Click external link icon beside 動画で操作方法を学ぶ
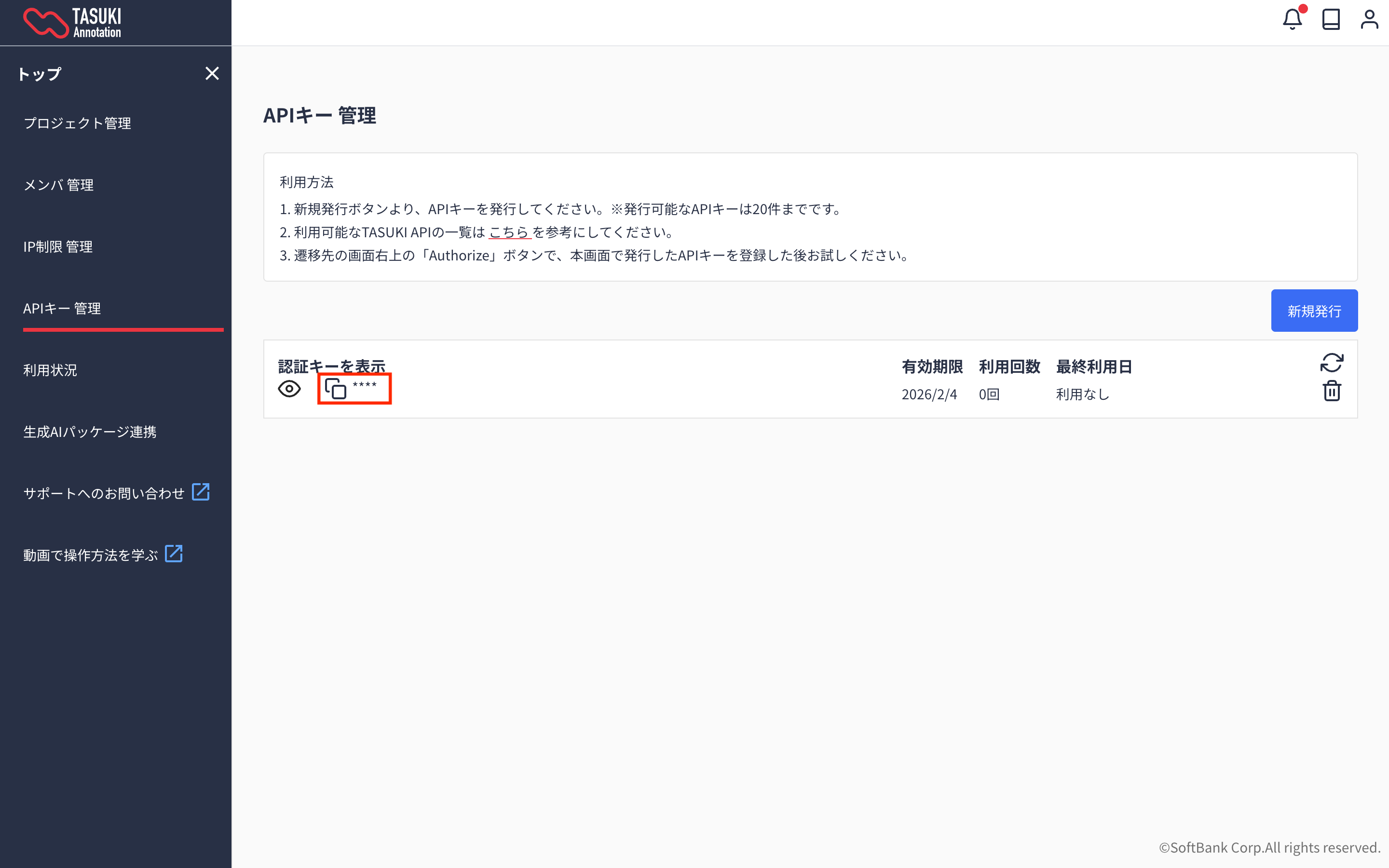Viewport: 1389px width, 868px height. [173, 554]
